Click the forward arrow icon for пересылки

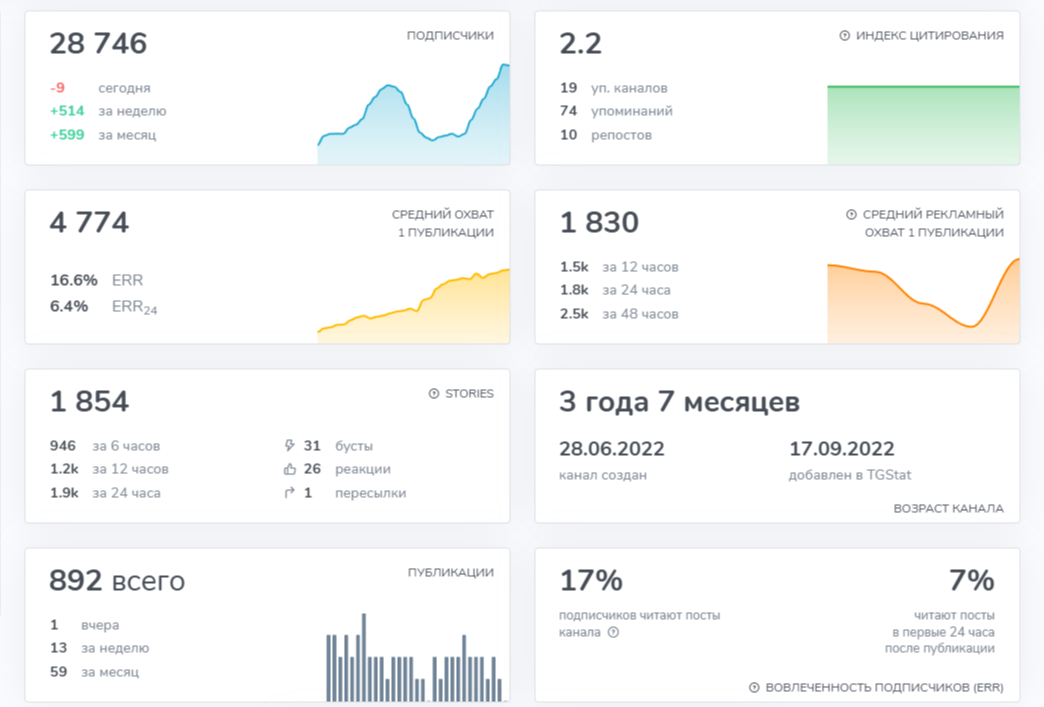coord(290,493)
